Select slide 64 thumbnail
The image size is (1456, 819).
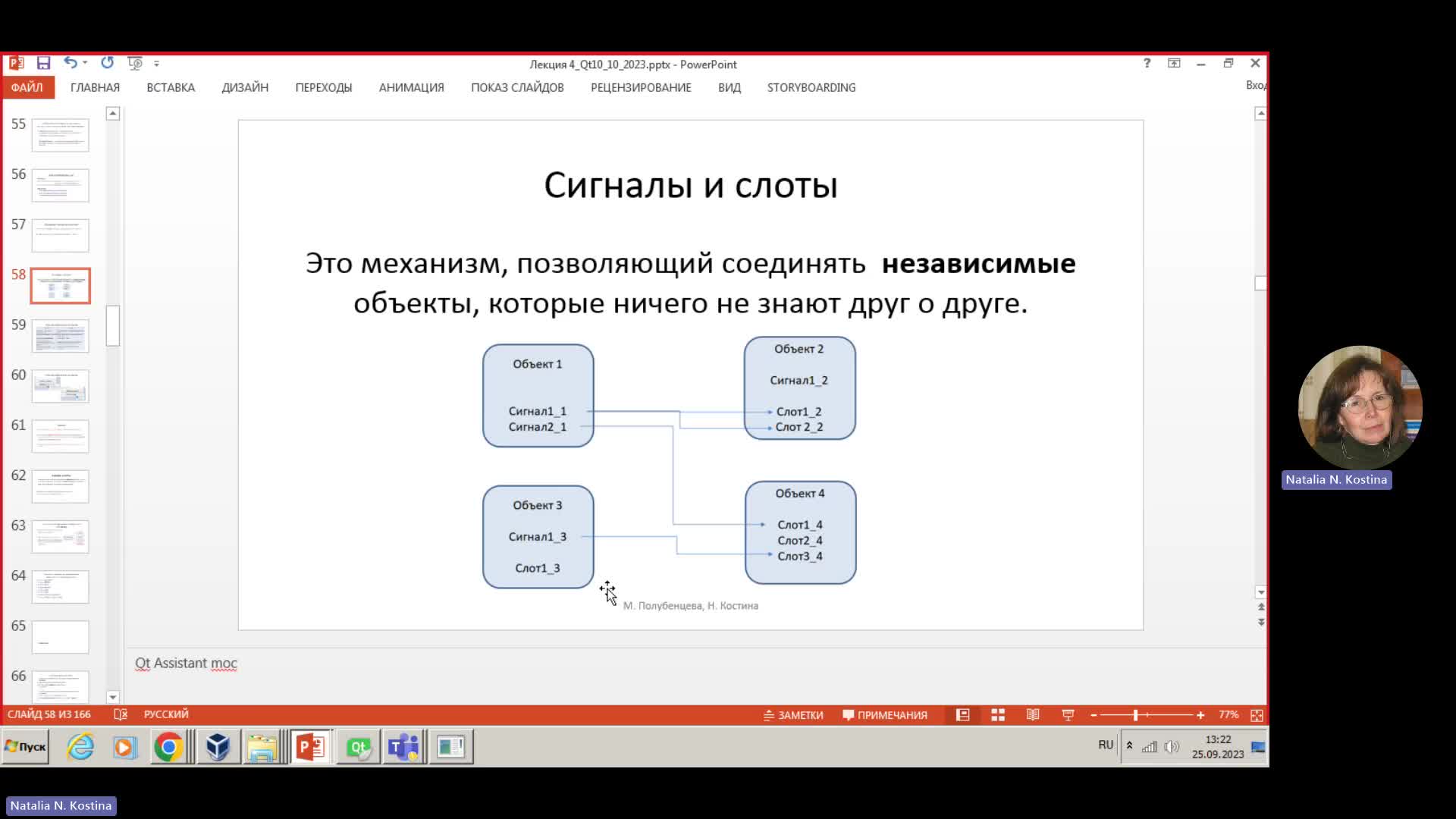(60, 587)
